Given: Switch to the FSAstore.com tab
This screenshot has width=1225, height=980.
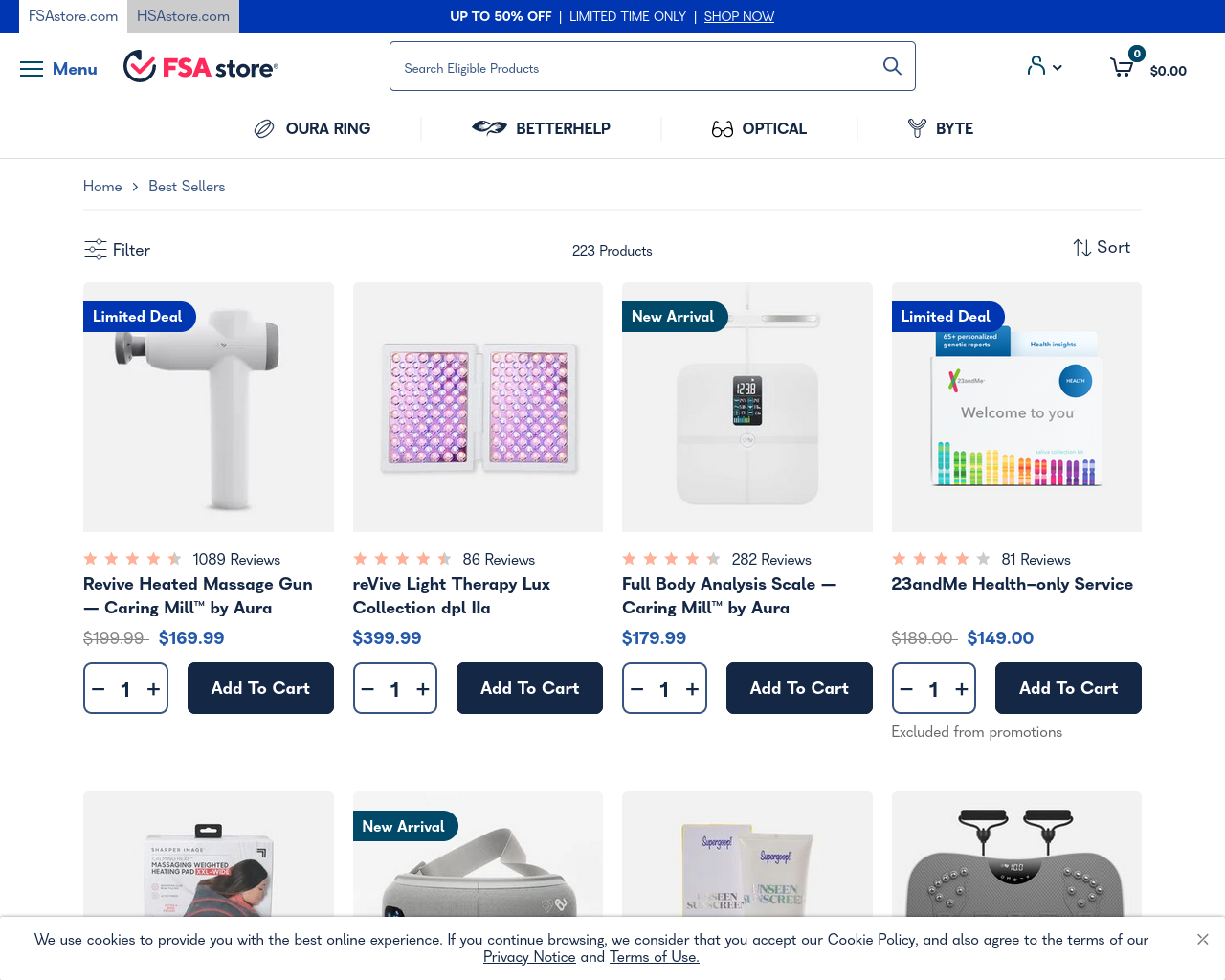Looking at the screenshot, I should [x=74, y=16].
